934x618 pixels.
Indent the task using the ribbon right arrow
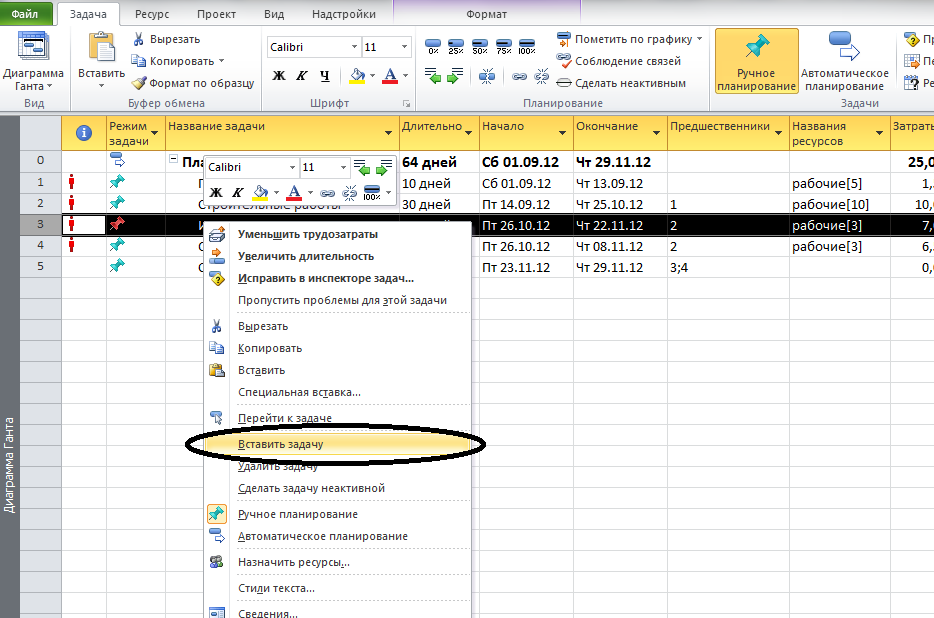(x=455, y=76)
